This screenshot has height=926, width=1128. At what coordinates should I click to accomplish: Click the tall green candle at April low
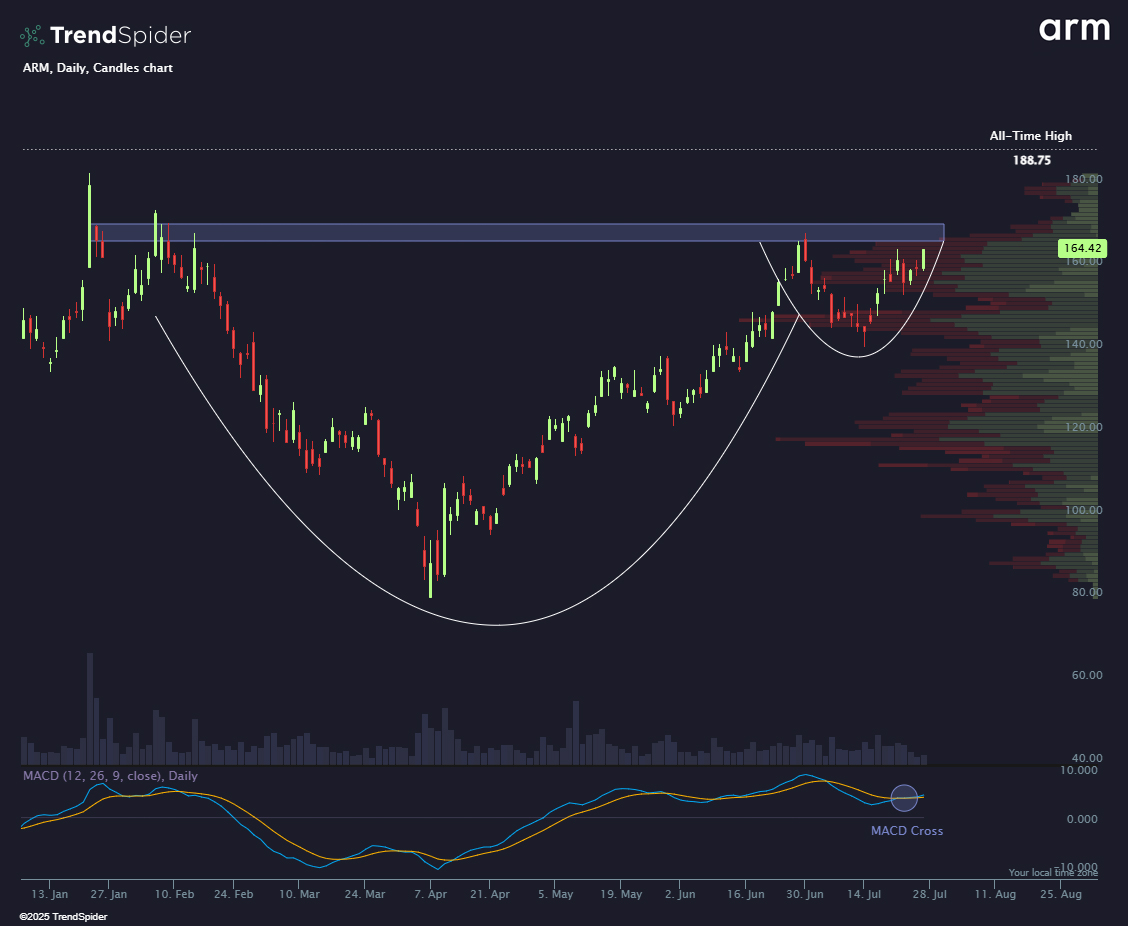(x=444, y=530)
